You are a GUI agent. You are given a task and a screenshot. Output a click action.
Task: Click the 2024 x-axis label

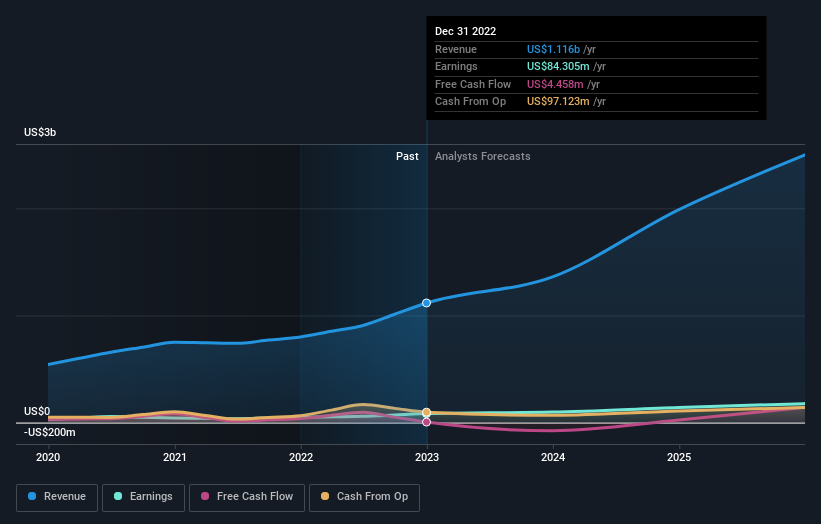[553, 458]
